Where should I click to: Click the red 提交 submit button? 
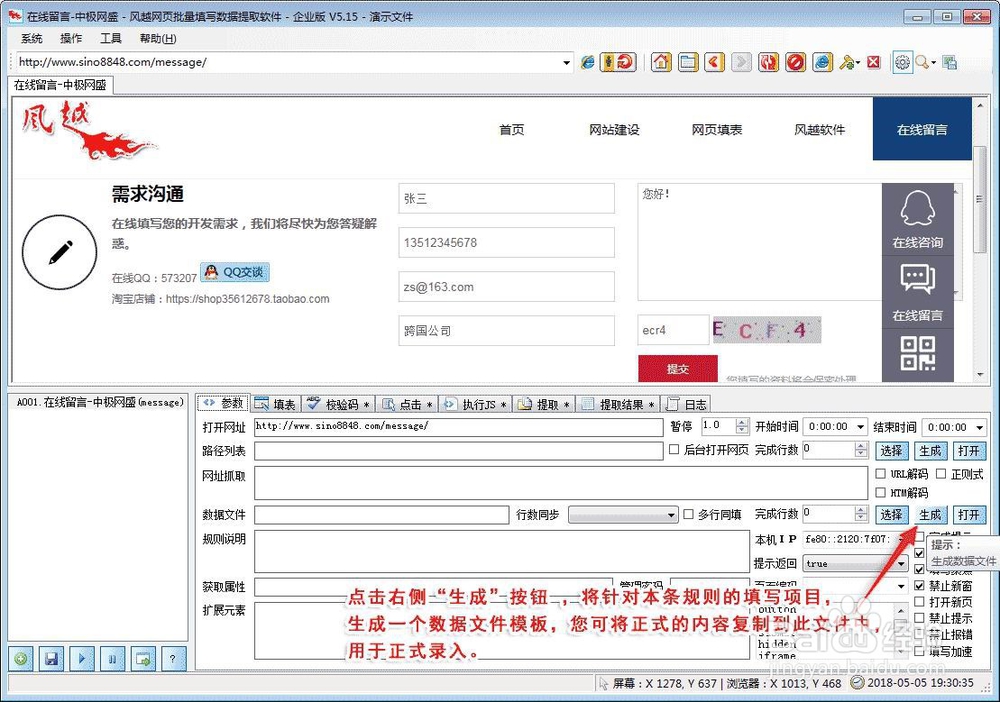[677, 369]
